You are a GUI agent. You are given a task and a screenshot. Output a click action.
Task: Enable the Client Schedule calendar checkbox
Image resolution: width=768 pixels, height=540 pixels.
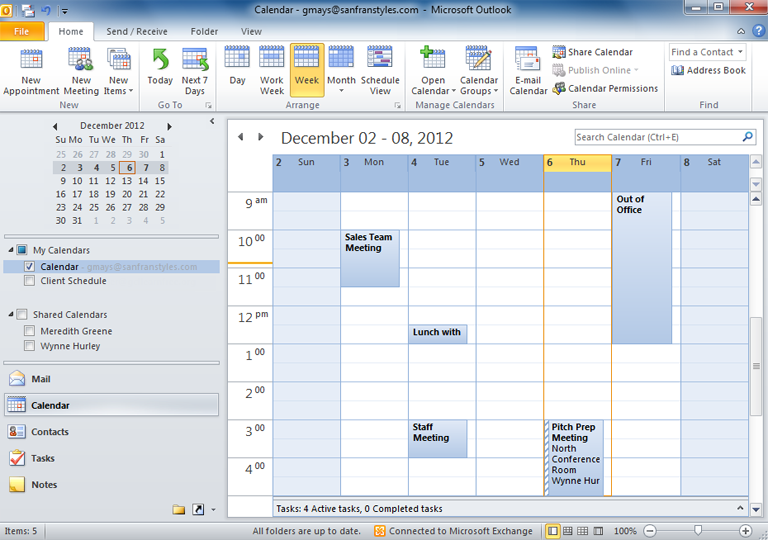coord(30,281)
